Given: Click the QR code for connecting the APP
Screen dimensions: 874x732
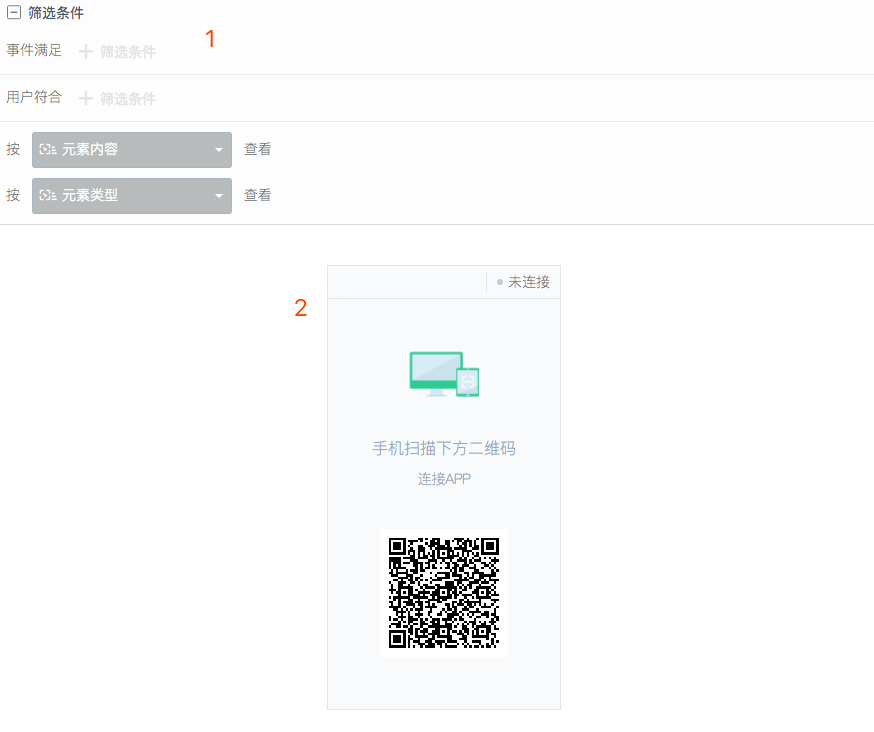Looking at the screenshot, I should [444, 593].
